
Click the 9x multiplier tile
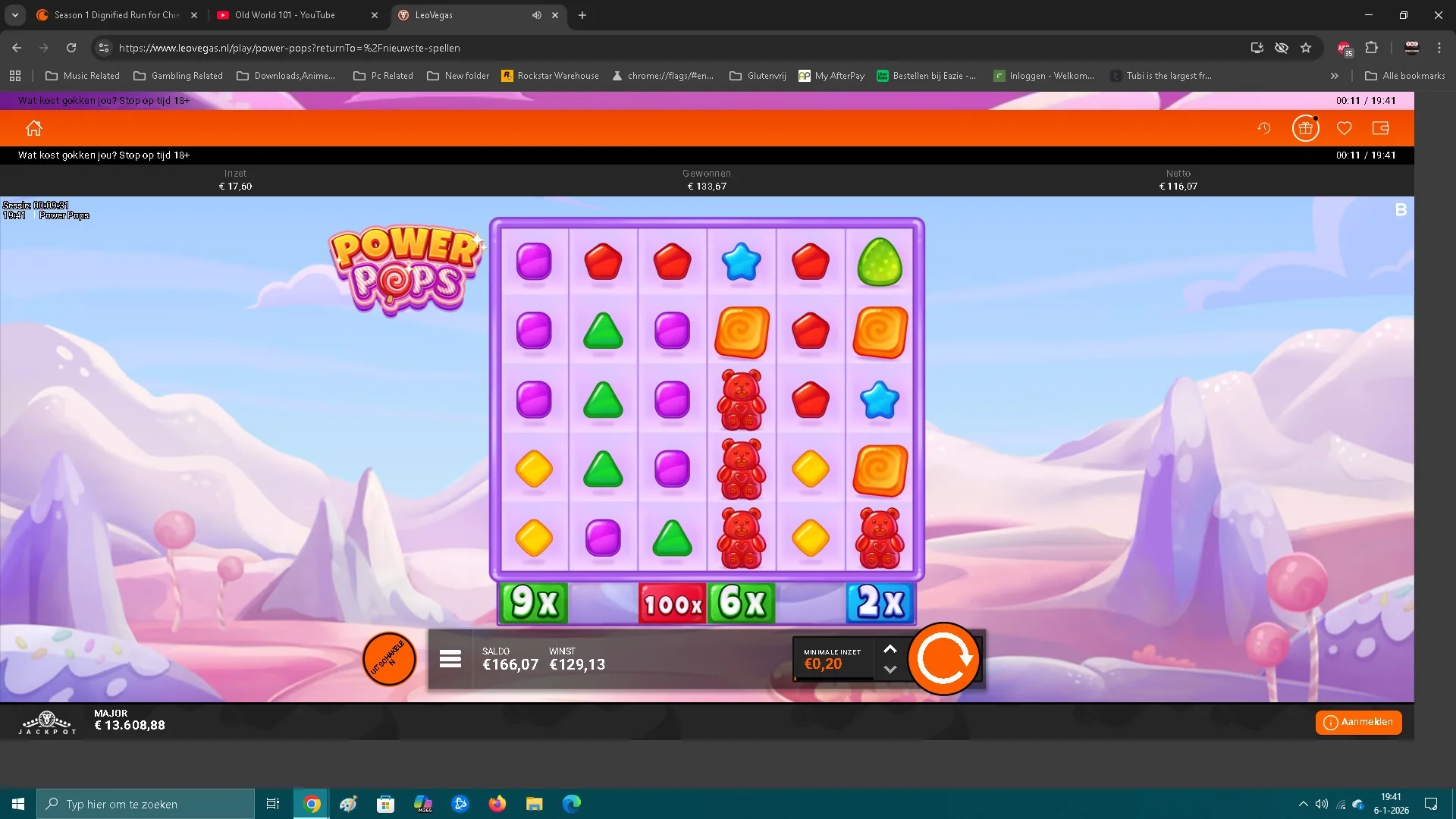(534, 603)
